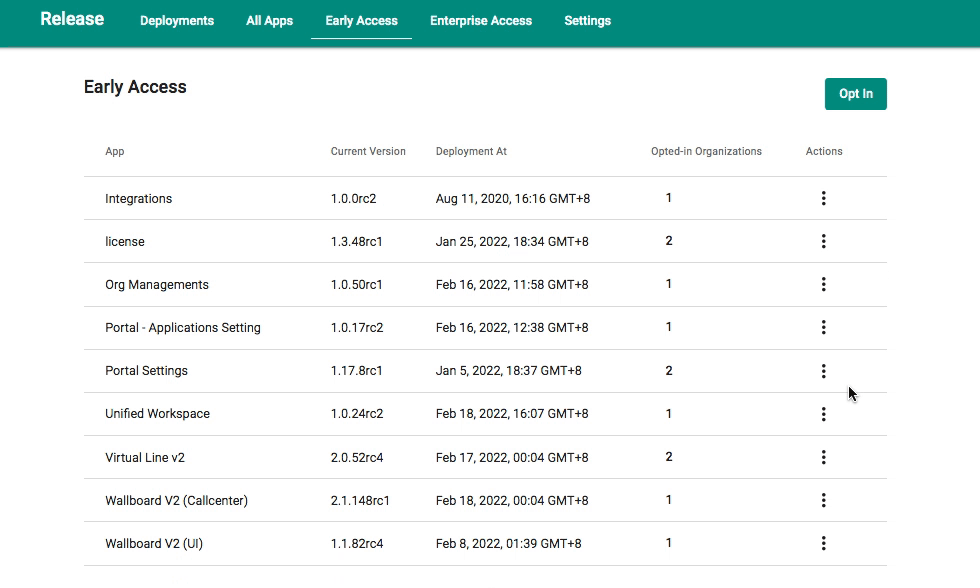Click the Early Access page heading
The height and width of the screenshot is (588, 980).
click(x=135, y=87)
